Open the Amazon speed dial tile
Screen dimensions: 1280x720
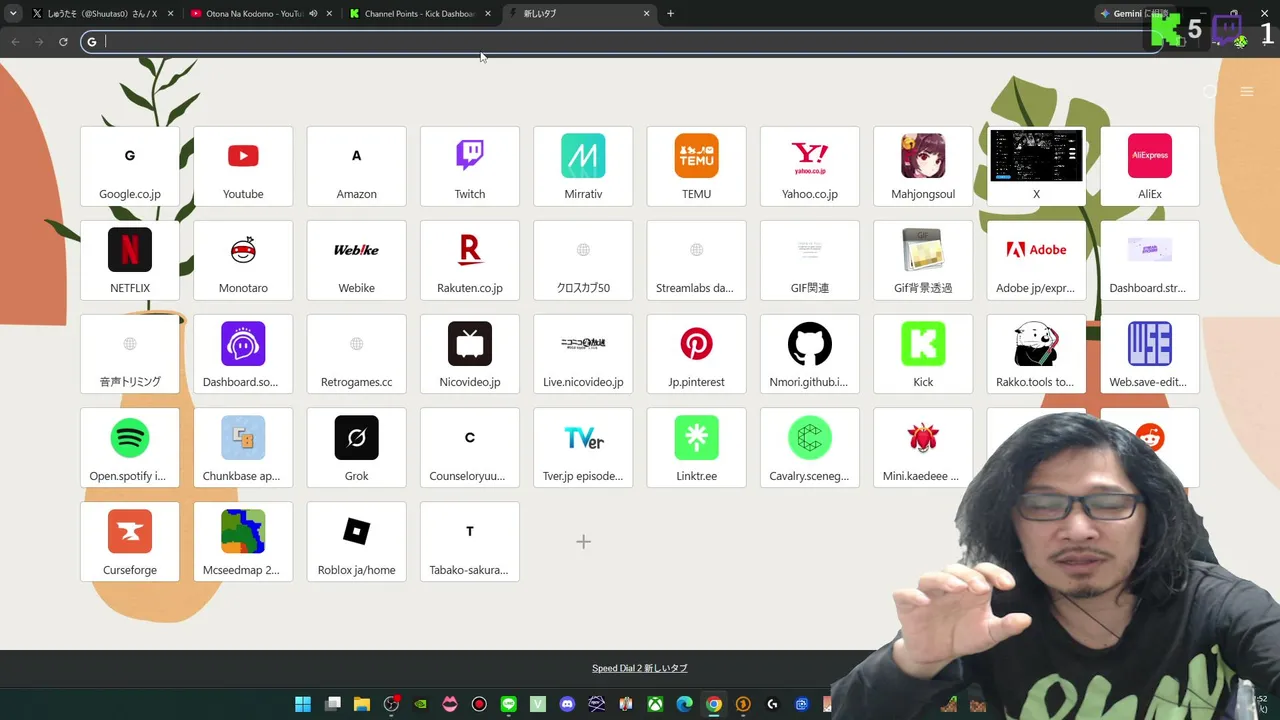coord(356,166)
